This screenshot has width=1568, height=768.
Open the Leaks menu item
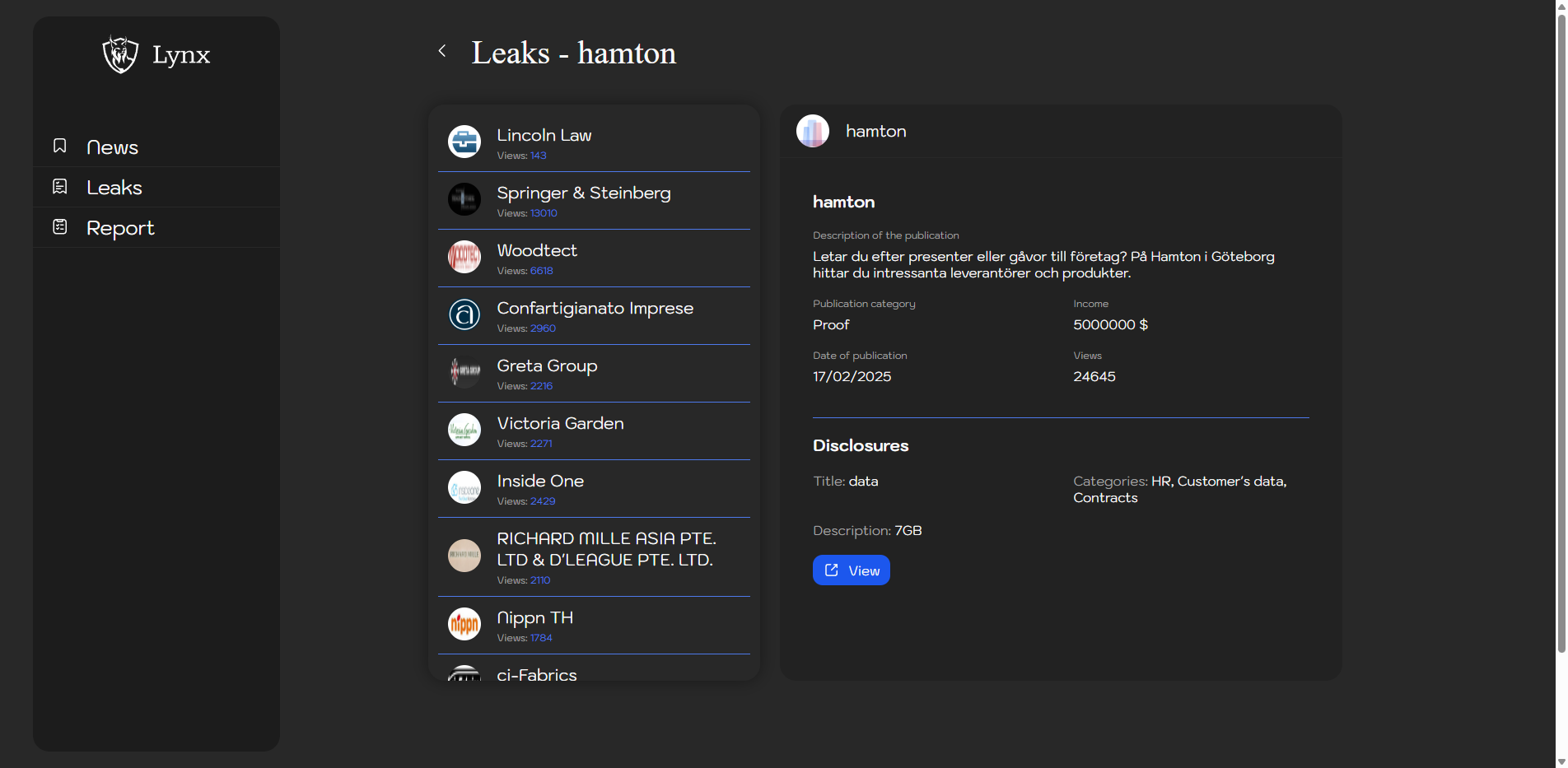click(x=114, y=188)
